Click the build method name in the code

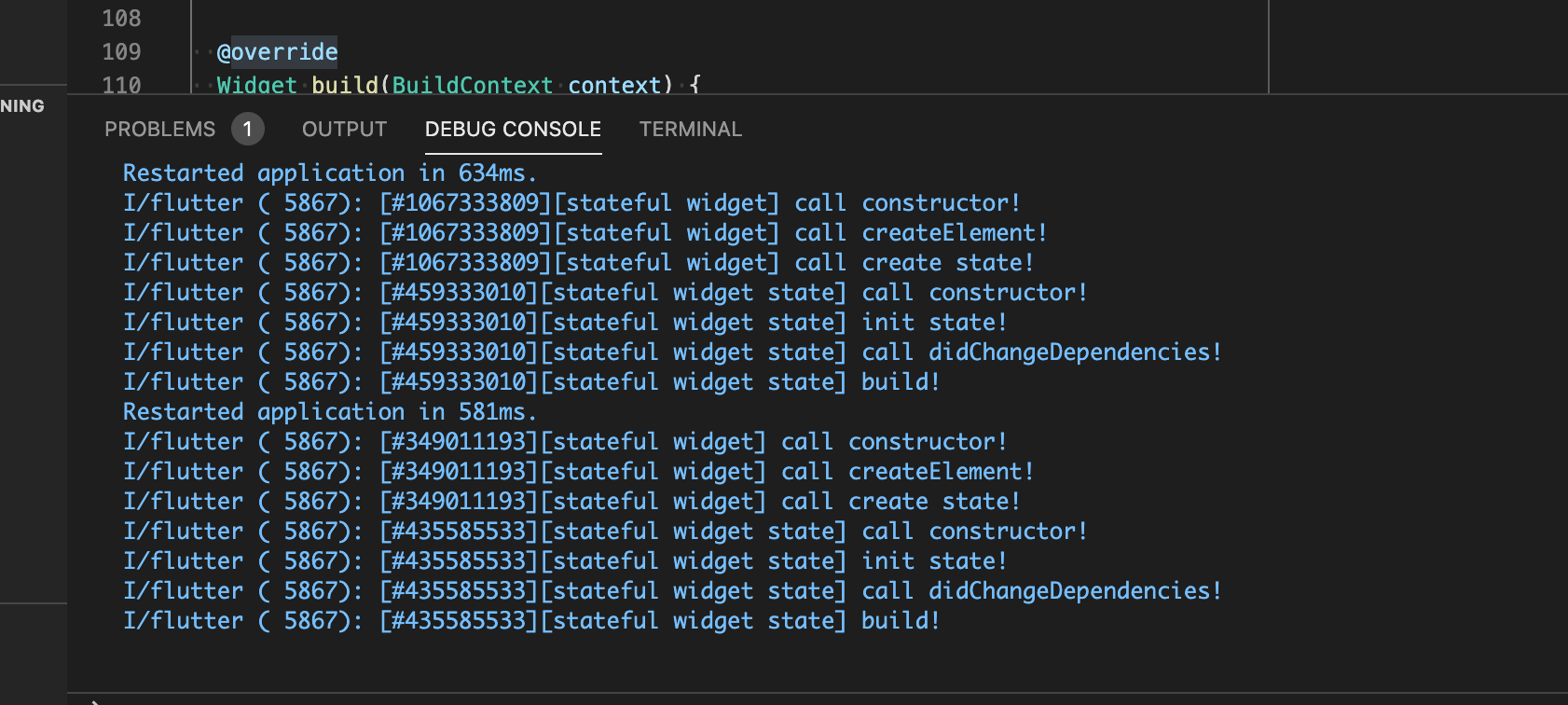click(344, 85)
